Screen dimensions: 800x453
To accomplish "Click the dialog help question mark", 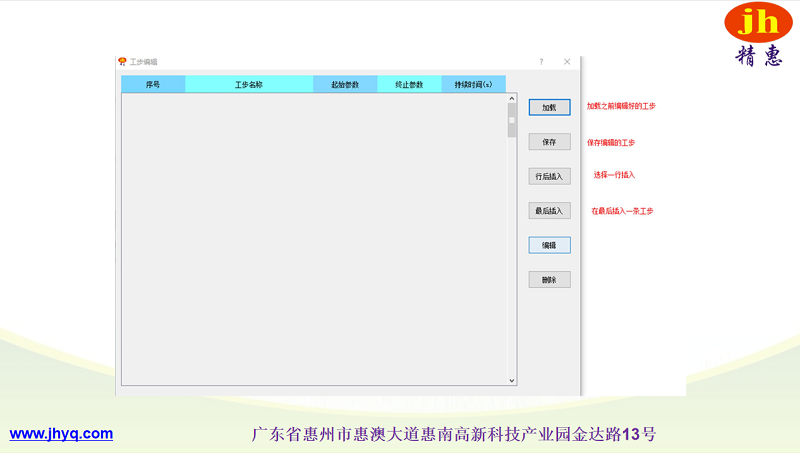I will [541, 62].
